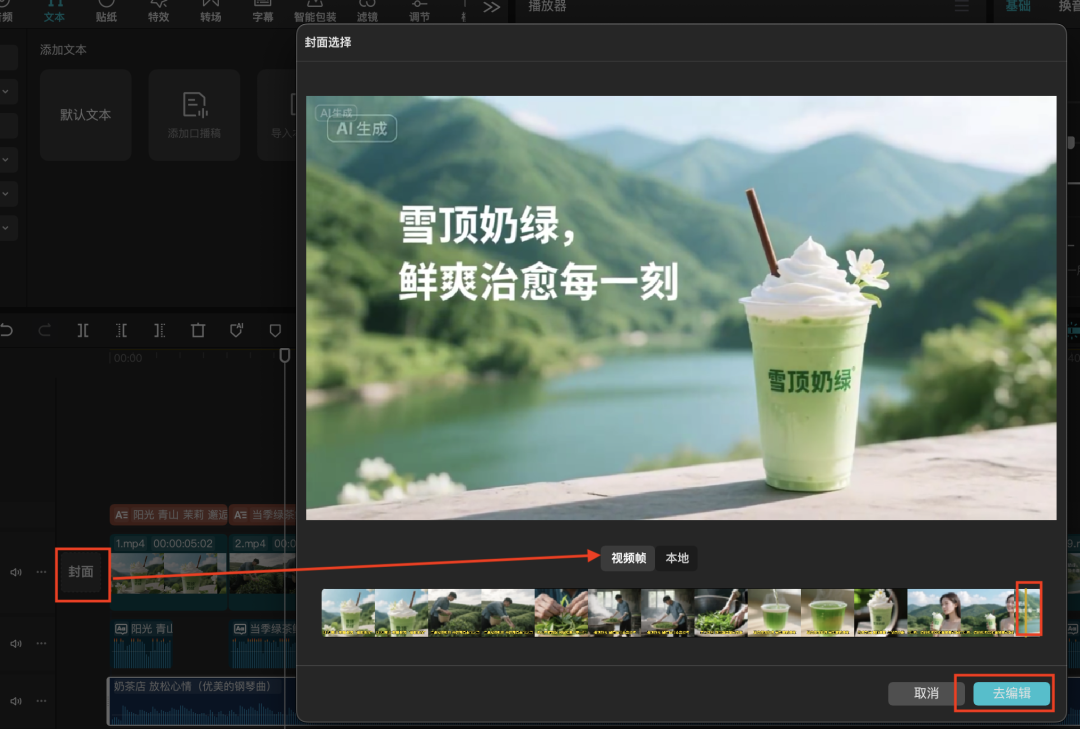Image resolution: width=1080 pixels, height=729 pixels.
Task: Mute the 奶茶店钢琴曲 music track
Action: tap(16, 701)
